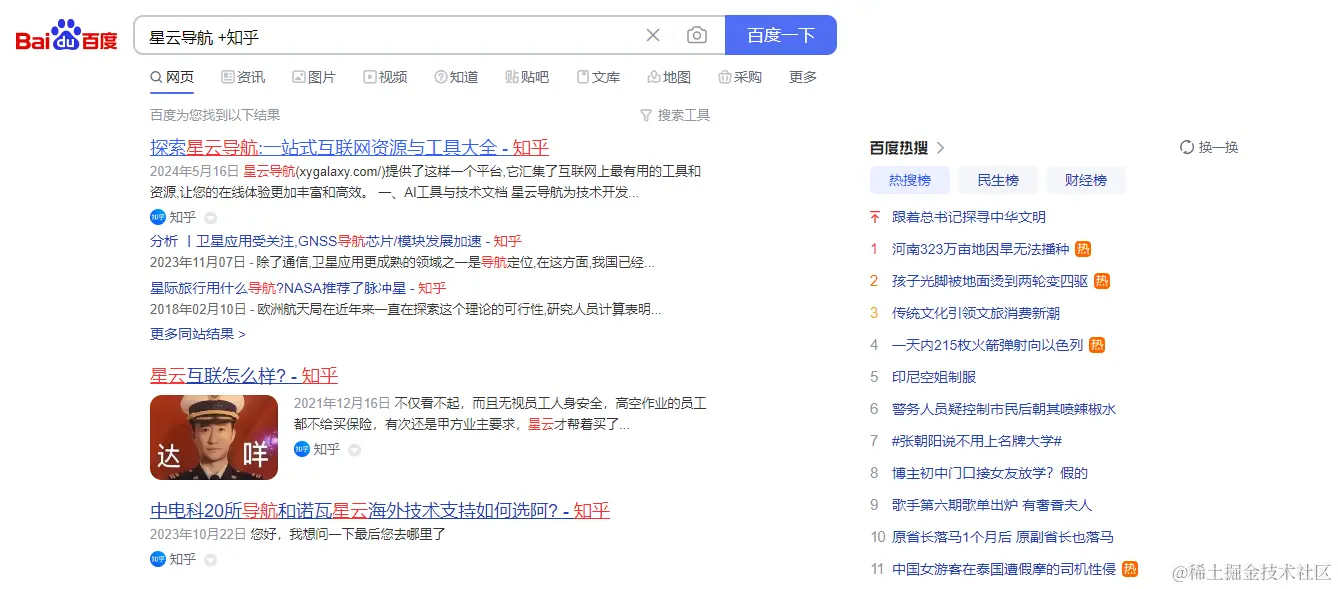Screen dimensions: 1338x589
Task: Open hot topic 跟着总书记探寻中华文明
Action: 969,217
